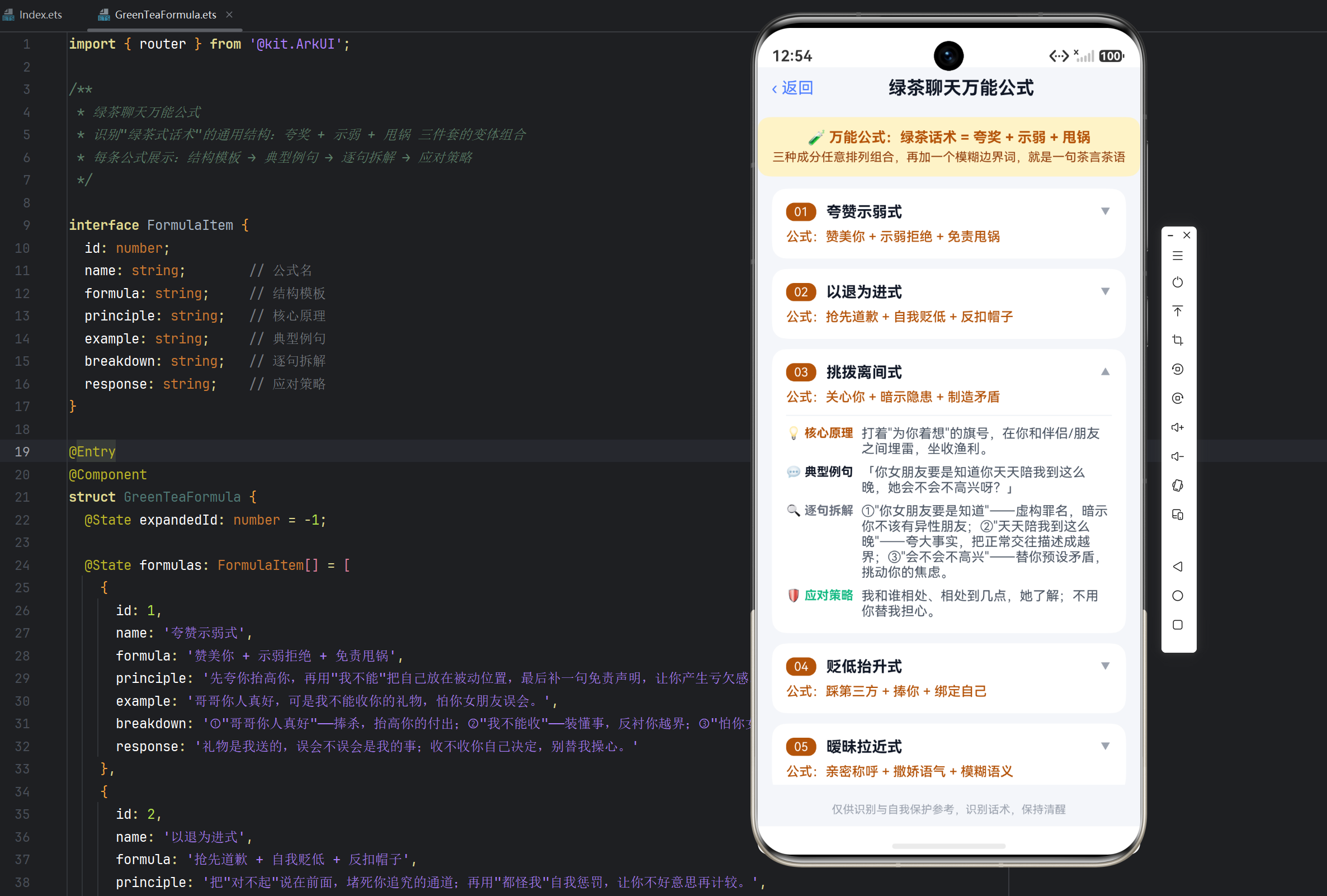The image size is (1327, 896).
Task: Click the test tube icon in 万能公式 banner
Action: pyautogui.click(x=816, y=137)
